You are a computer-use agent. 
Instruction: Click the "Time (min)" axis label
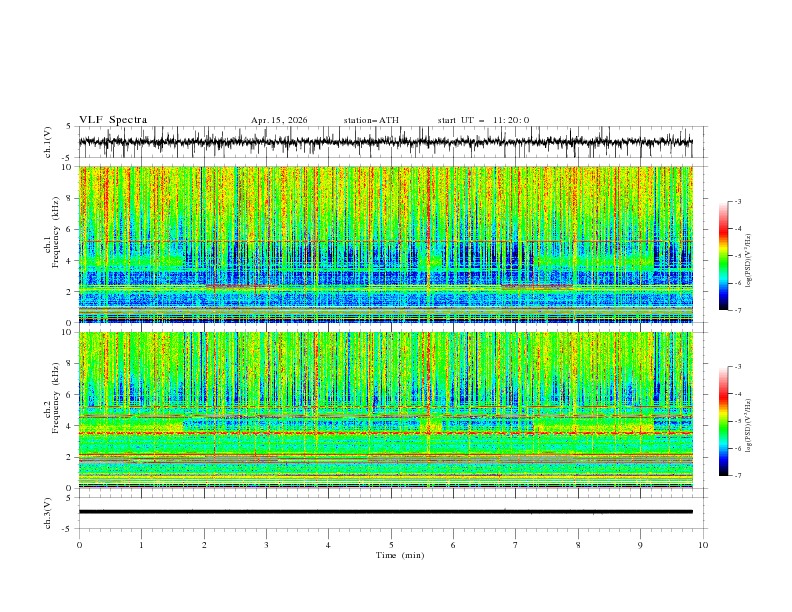pos(400,555)
